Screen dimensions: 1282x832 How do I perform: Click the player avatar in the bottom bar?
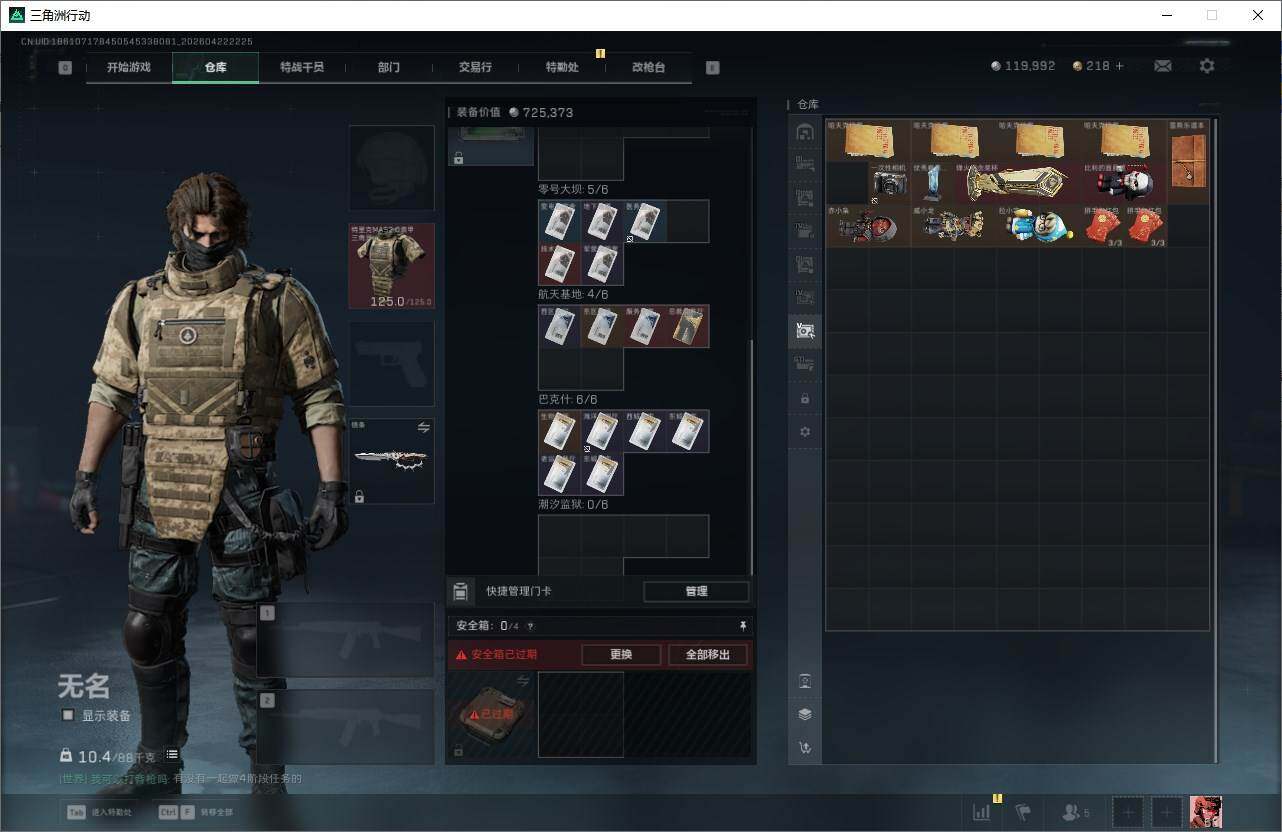coord(1206,812)
